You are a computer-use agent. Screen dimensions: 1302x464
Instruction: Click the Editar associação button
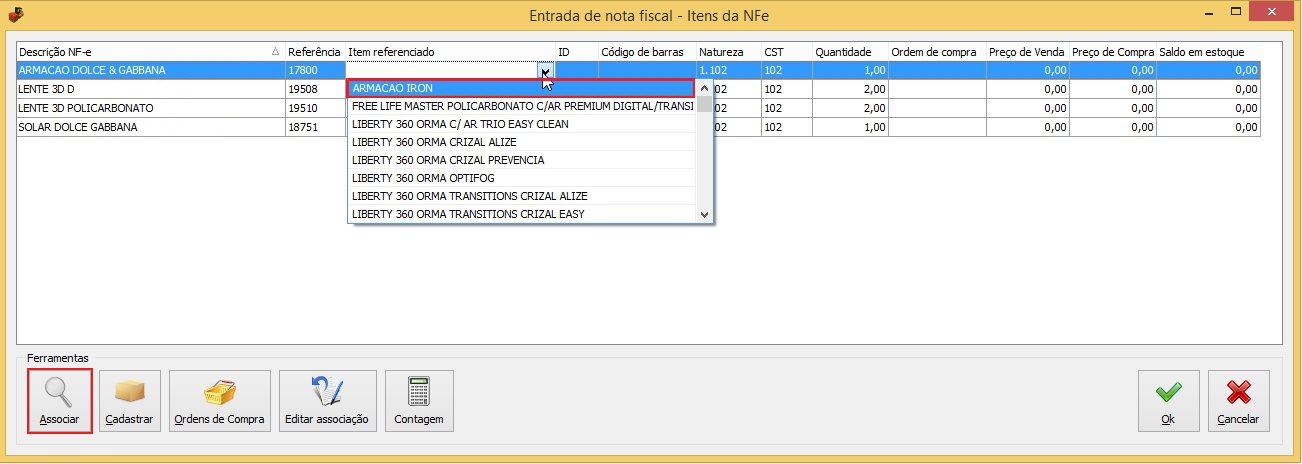click(x=327, y=401)
